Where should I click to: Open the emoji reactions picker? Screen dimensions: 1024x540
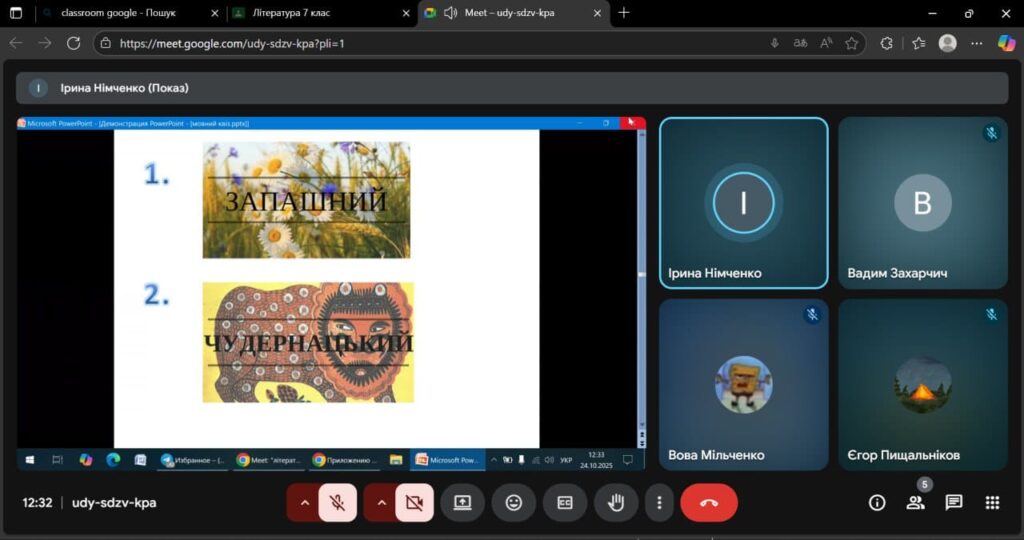(514, 503)
